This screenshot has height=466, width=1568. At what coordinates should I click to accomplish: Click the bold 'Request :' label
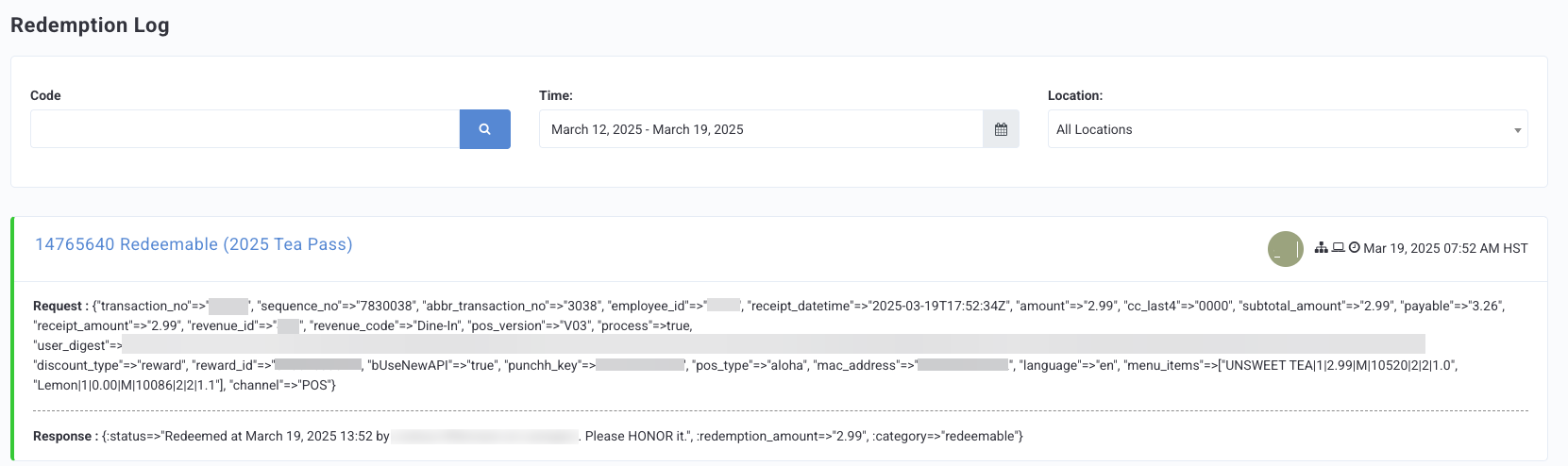click(60, 306)
